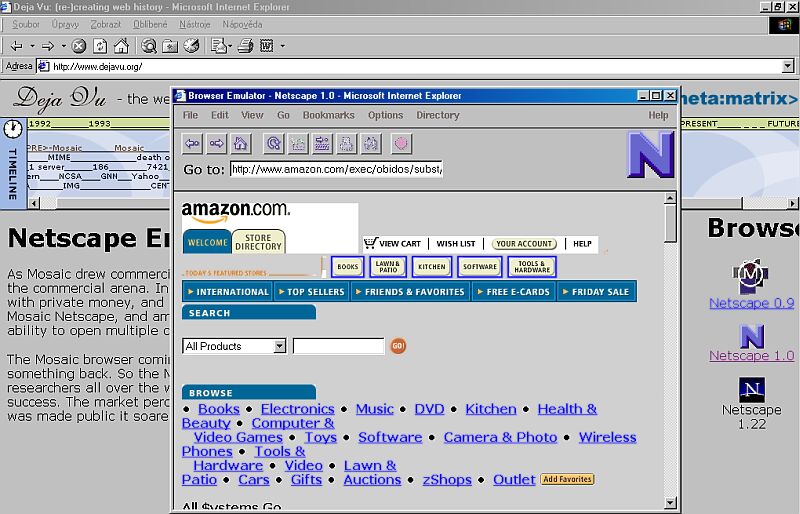Click the Netscape 1.0 browser icon
The width and height of the screenshot is (800, 514).
[752, 336]
